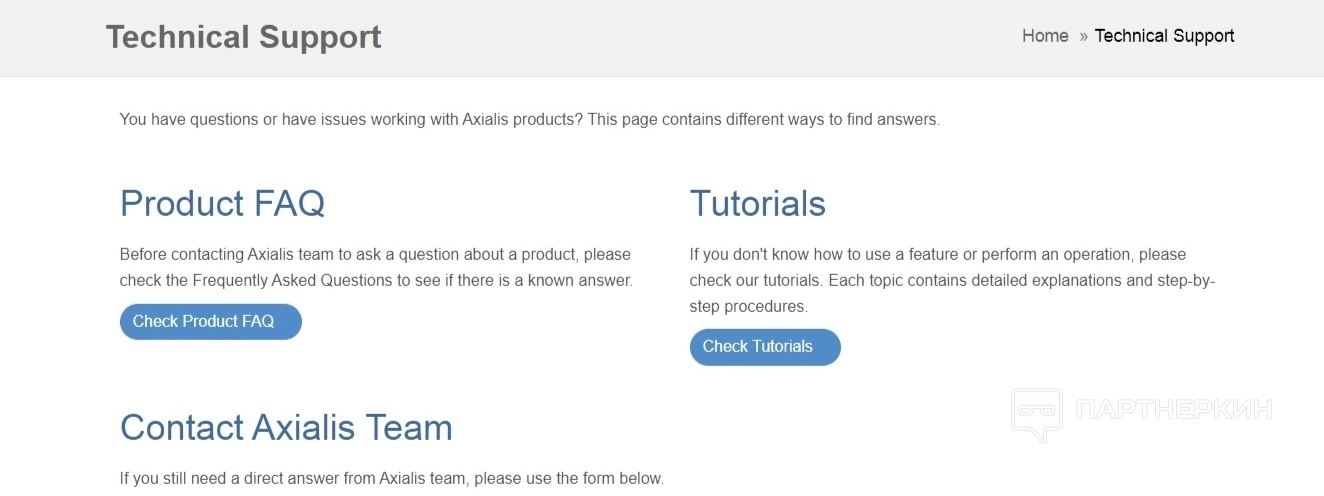Click the Contact Axialis Team heading

(x=286, y=427)
